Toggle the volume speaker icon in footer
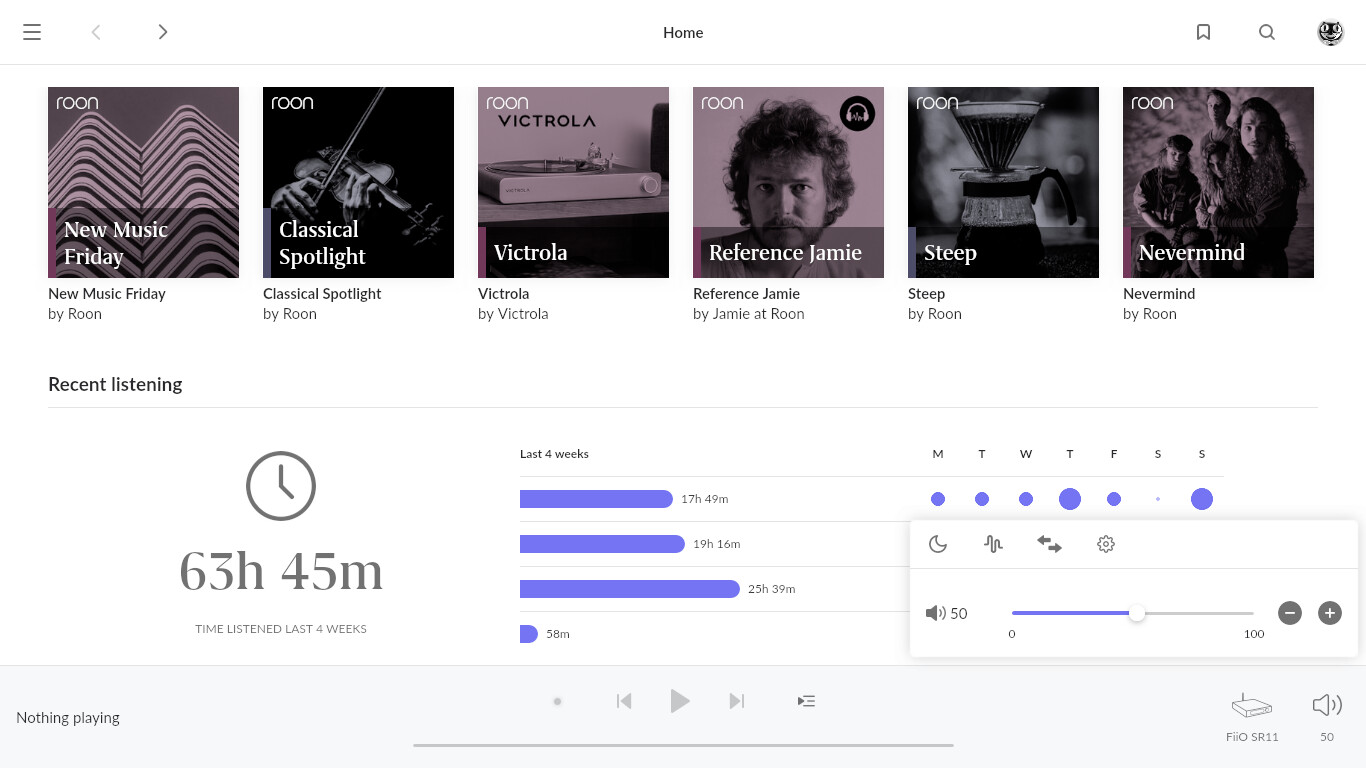1366x768 pixels. pos(1327,705)
